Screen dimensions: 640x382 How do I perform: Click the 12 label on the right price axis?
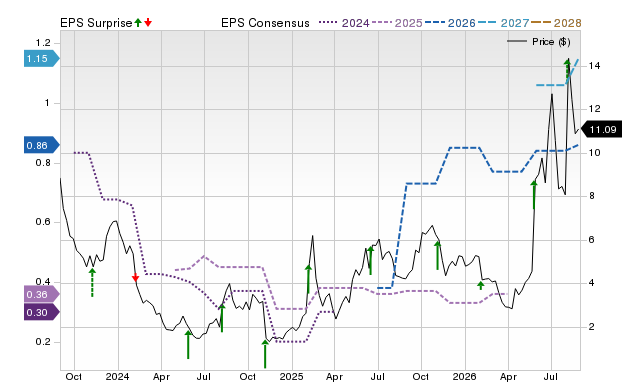pyautogui.click(x=594, y=109)
